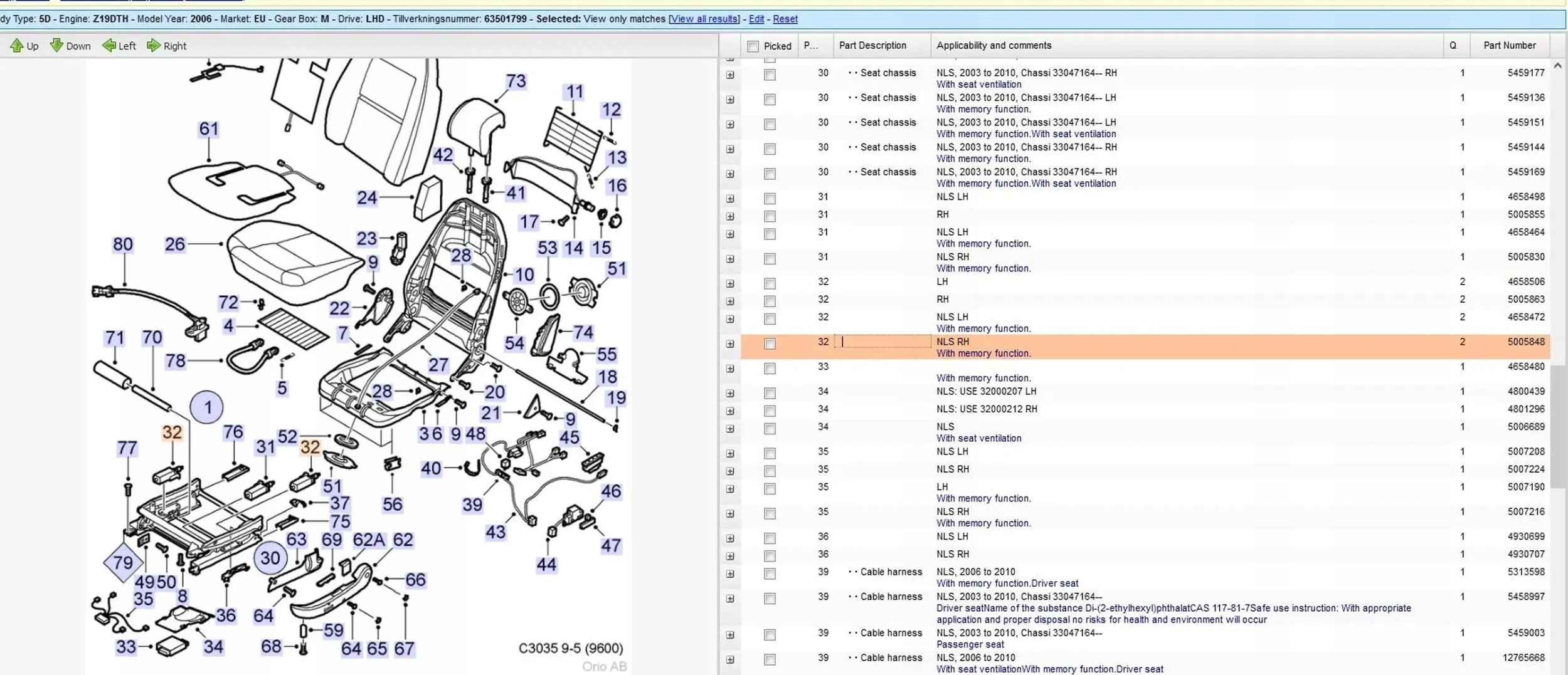Image resolution: width=1568 pixels, height=675 pixels.
Task: Pan diagram with Right arrow icon
Action: point(153,45)
